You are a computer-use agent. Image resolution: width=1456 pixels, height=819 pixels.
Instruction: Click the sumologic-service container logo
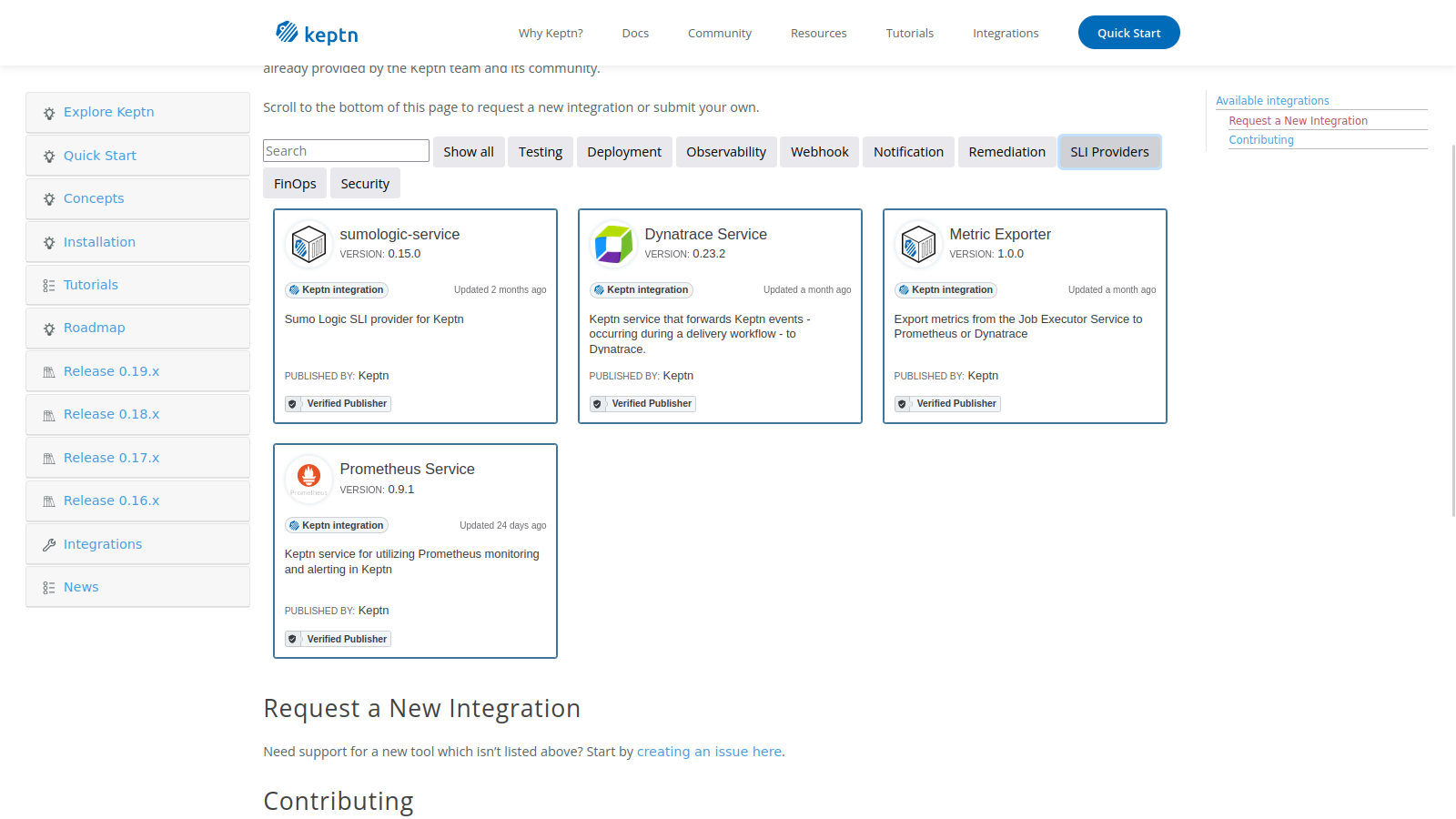pos(308,244)
